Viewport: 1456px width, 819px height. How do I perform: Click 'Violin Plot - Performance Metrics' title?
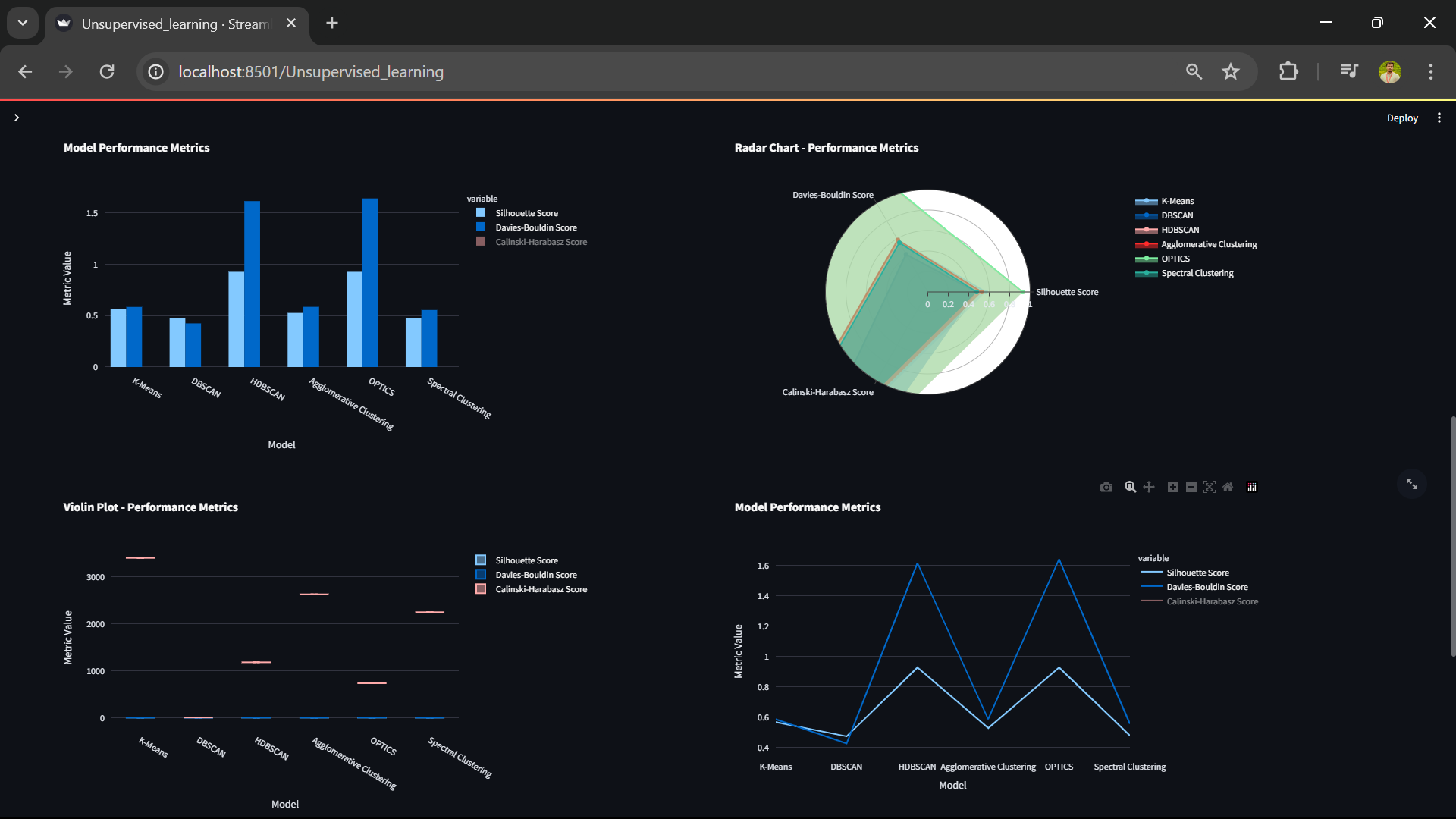150,507
